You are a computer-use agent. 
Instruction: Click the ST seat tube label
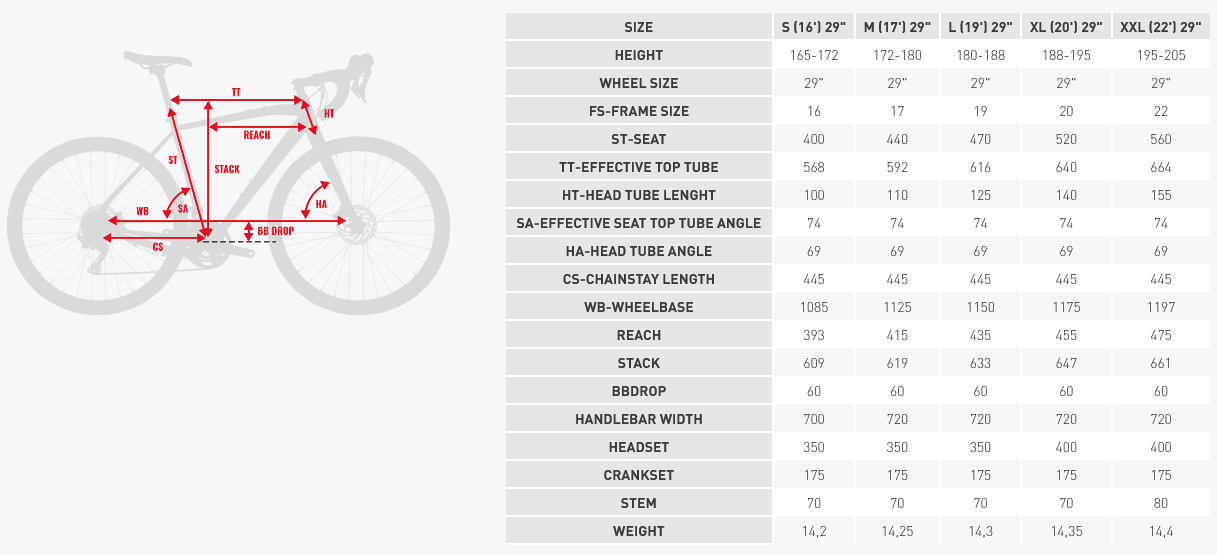point(173,160)
